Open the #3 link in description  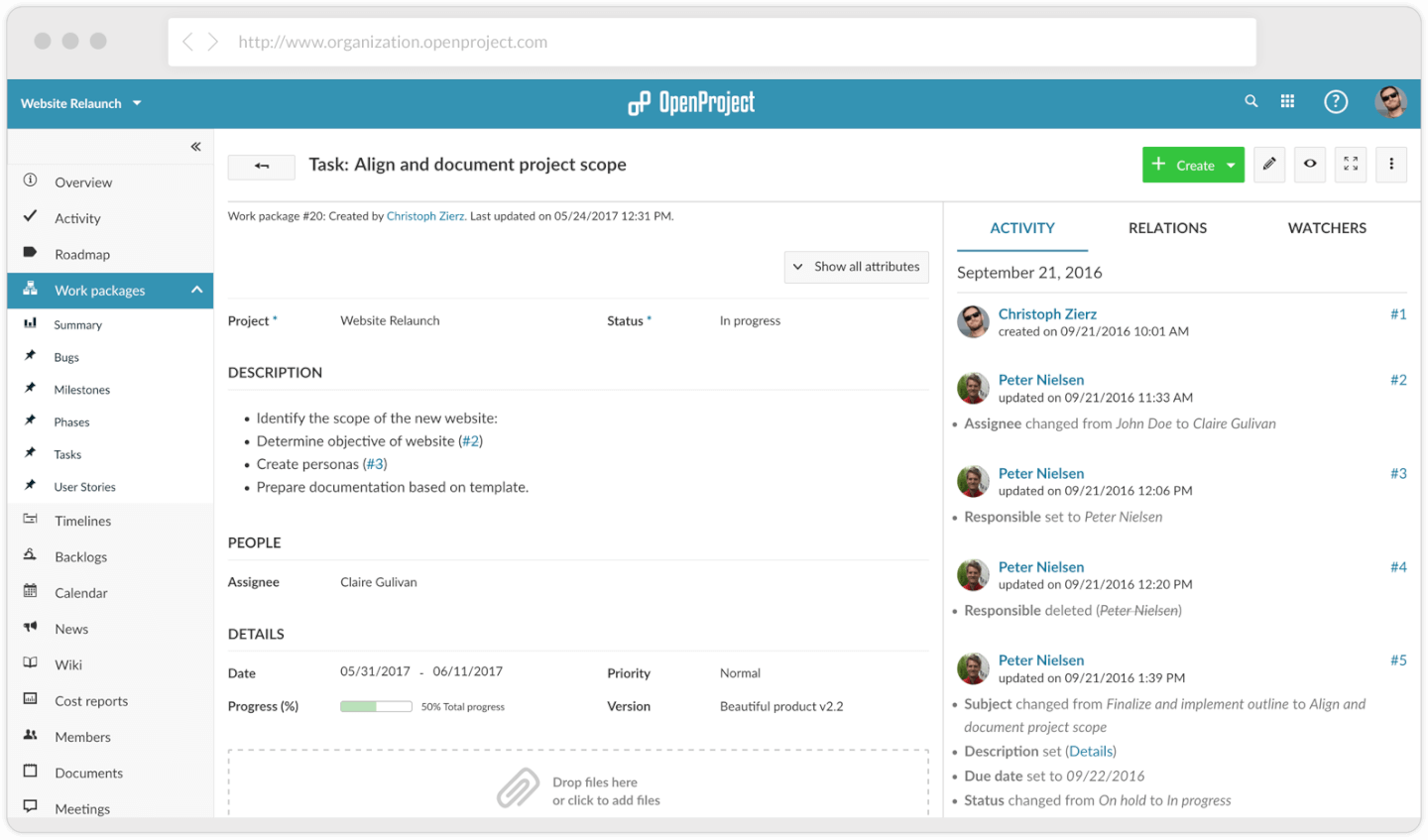click(375, 464)
